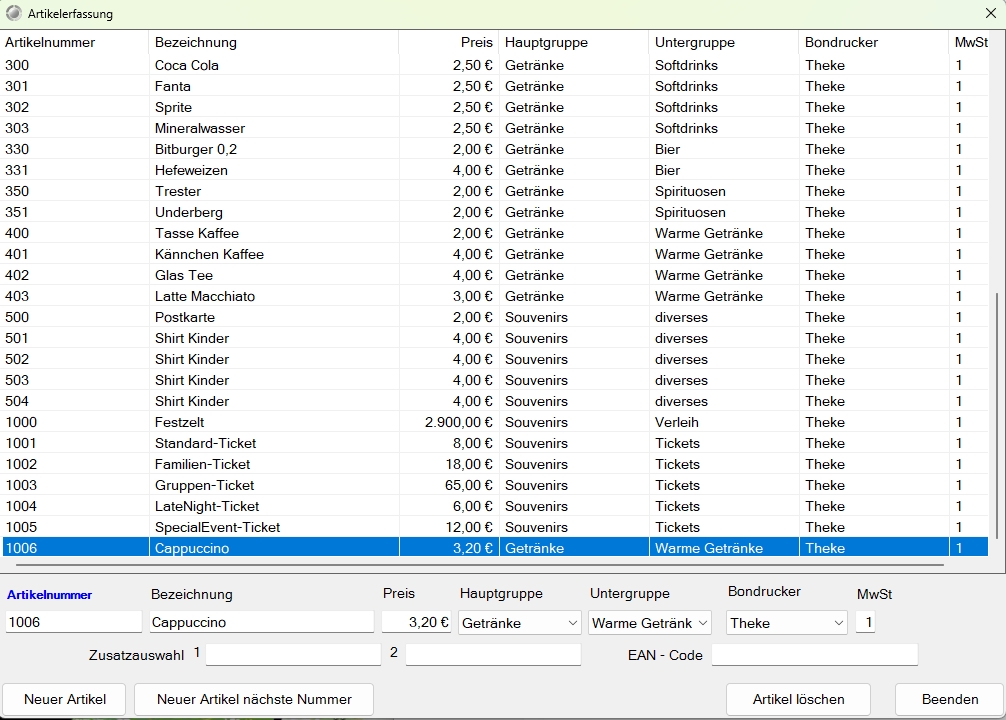Select the Postkarte row
Viewport: 1006px width, 720px height.
(495, 317)
